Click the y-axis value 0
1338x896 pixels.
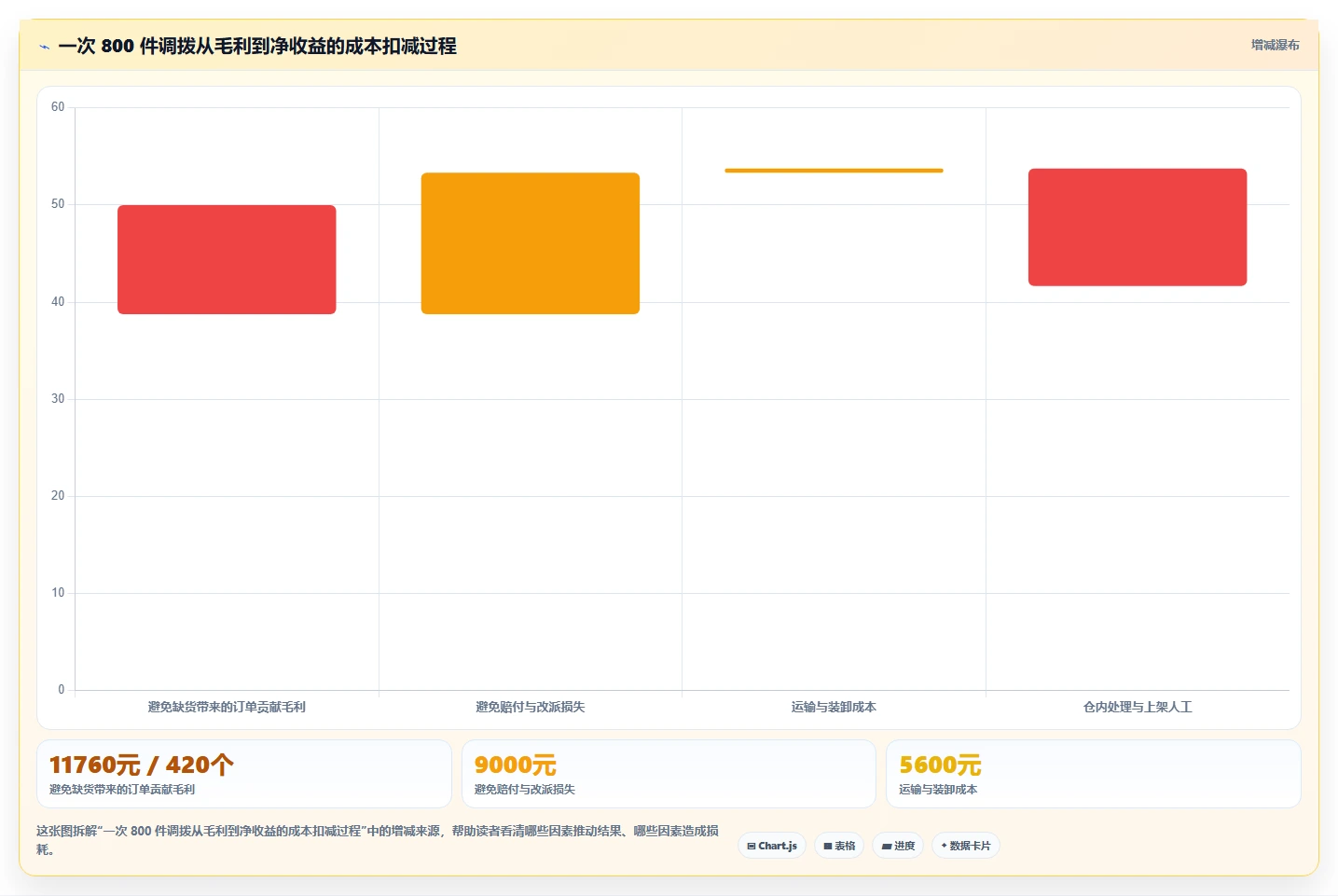click(x=62, y=690)
